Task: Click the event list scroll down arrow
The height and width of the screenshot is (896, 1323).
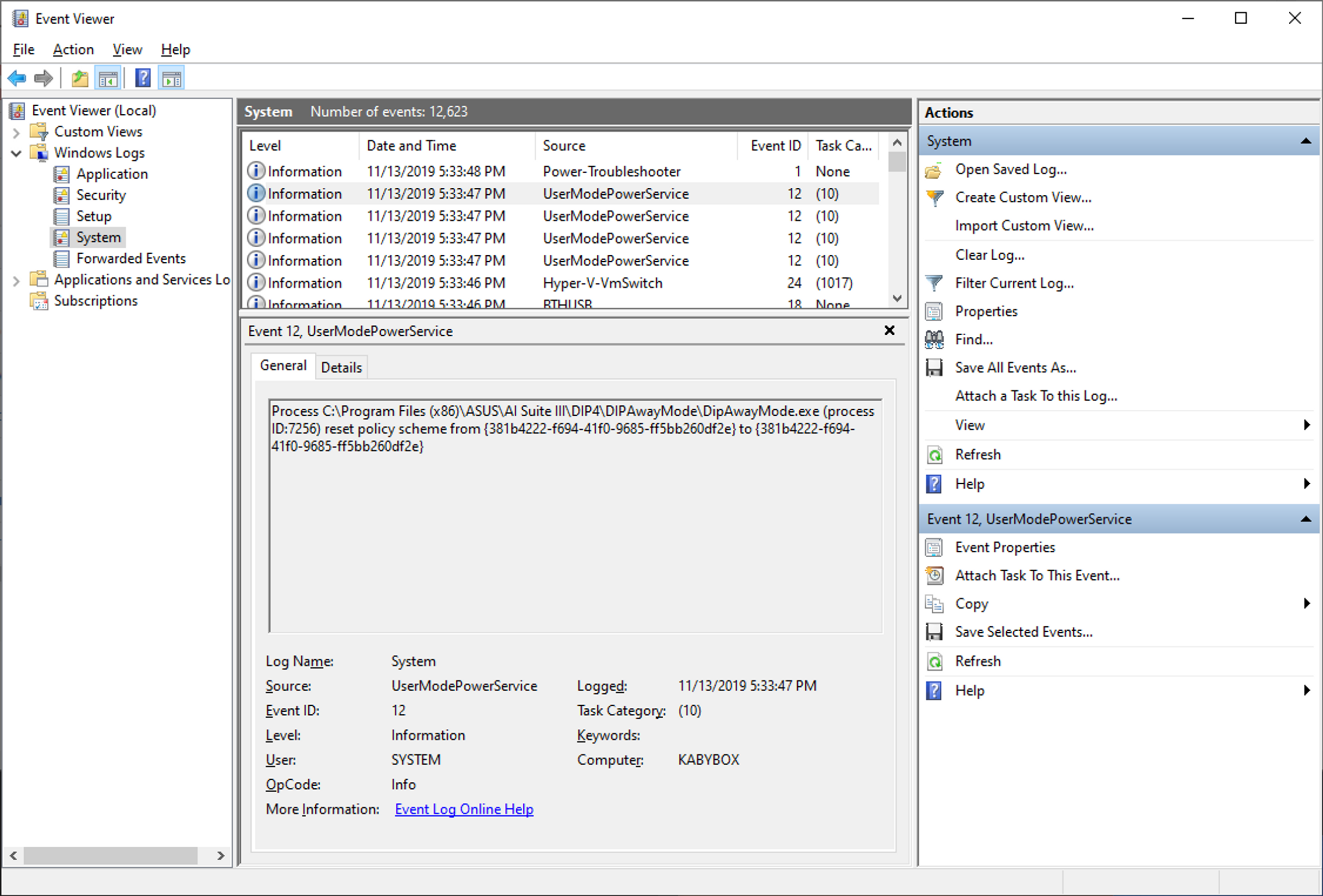Action: pos(897,298)
